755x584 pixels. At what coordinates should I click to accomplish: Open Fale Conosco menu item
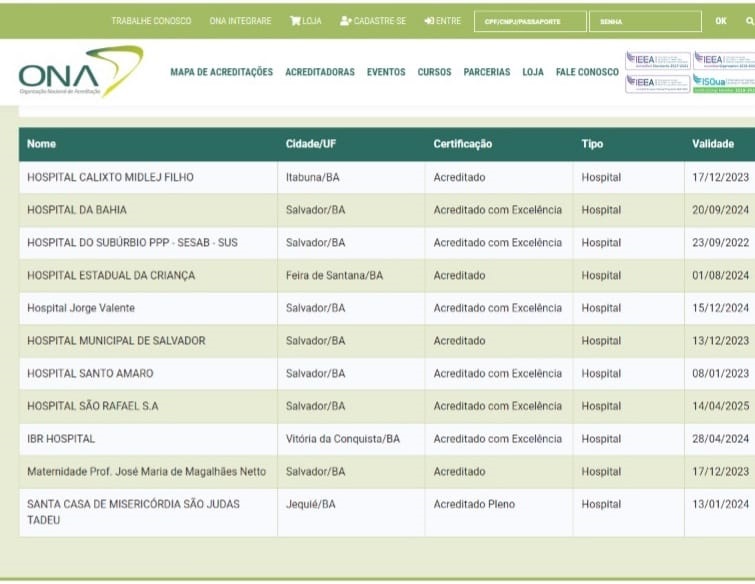587,72
